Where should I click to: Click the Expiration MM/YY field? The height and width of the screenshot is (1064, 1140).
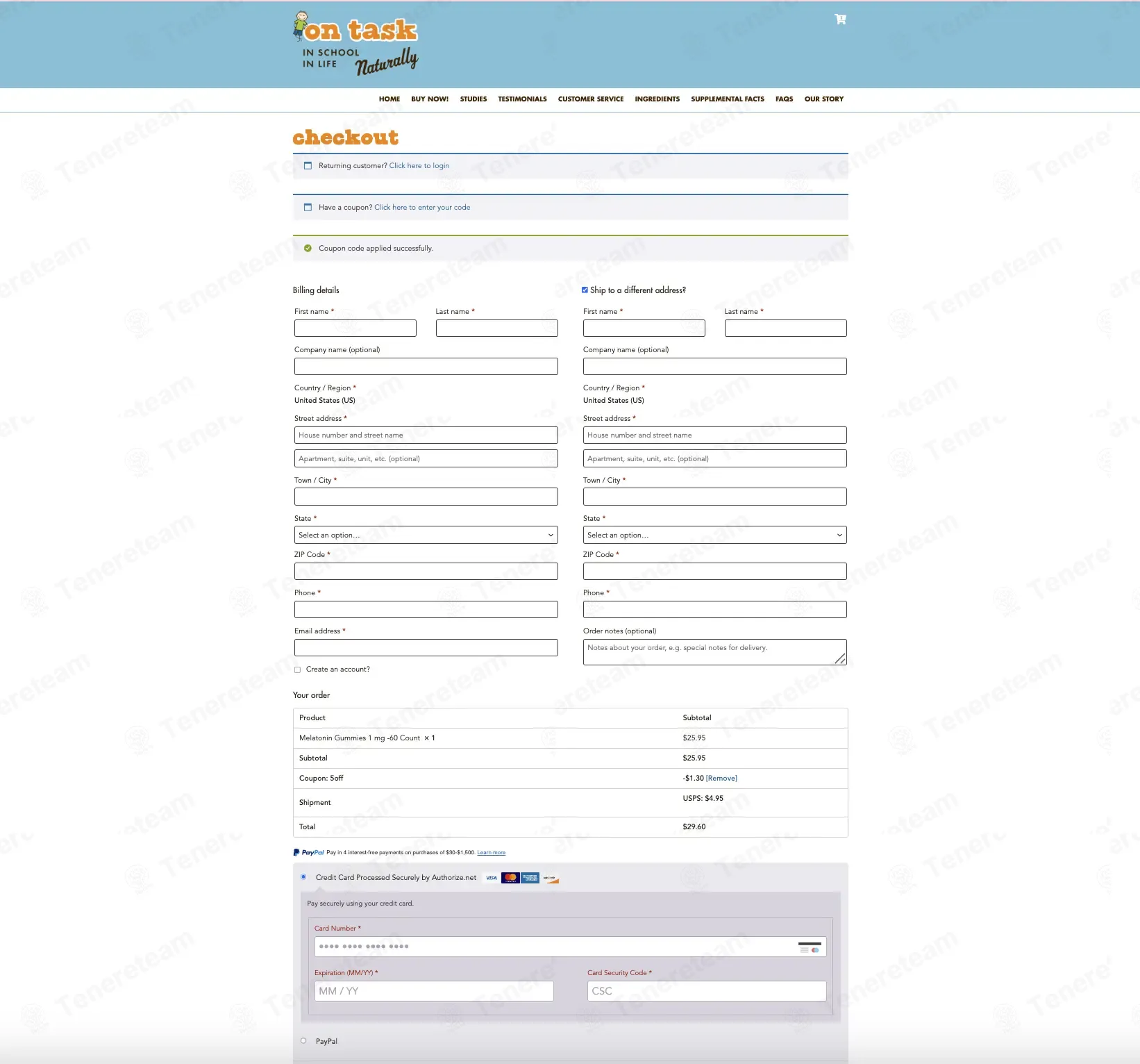[x=434, y=991]
